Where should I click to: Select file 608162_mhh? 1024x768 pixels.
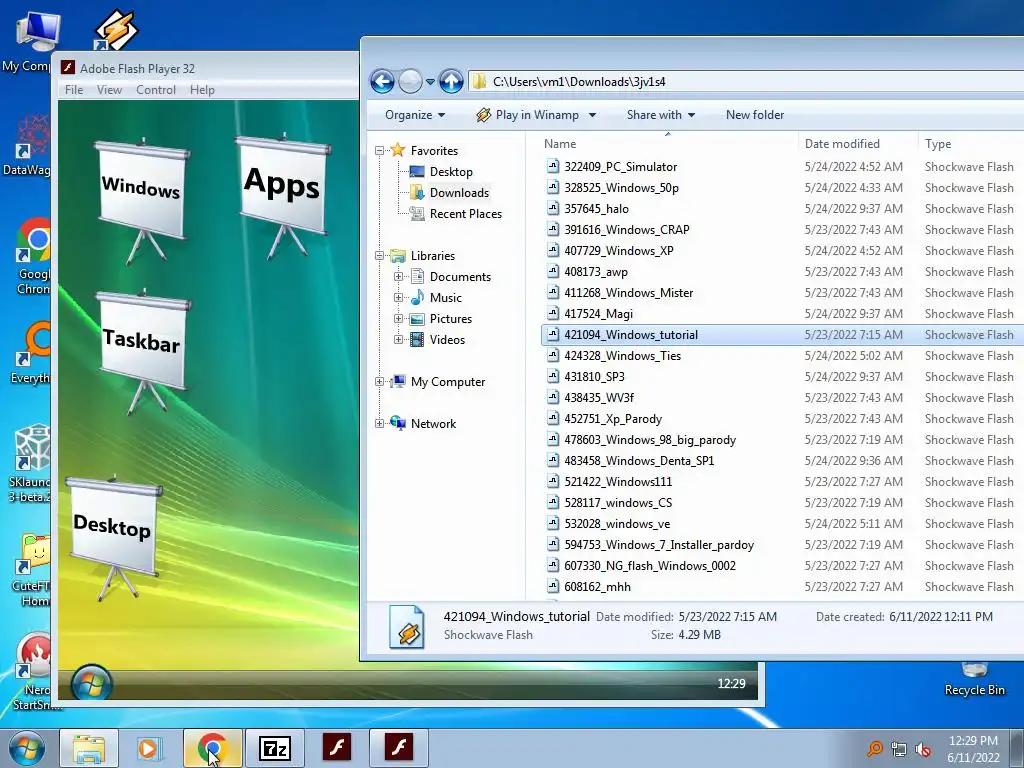[598, 587]
